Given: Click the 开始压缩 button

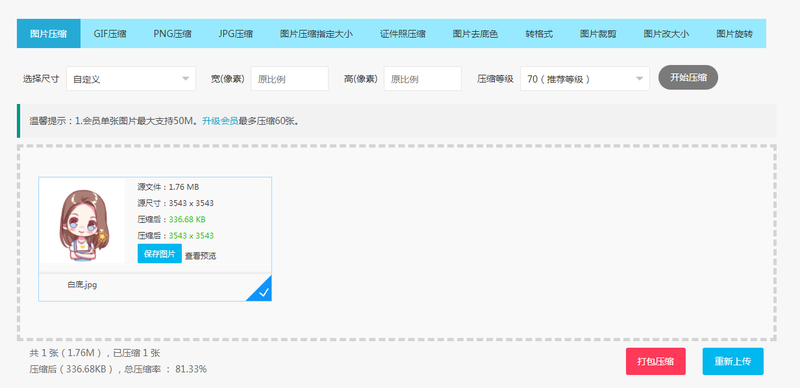Looking at the screenshot, I should point(688,78).
